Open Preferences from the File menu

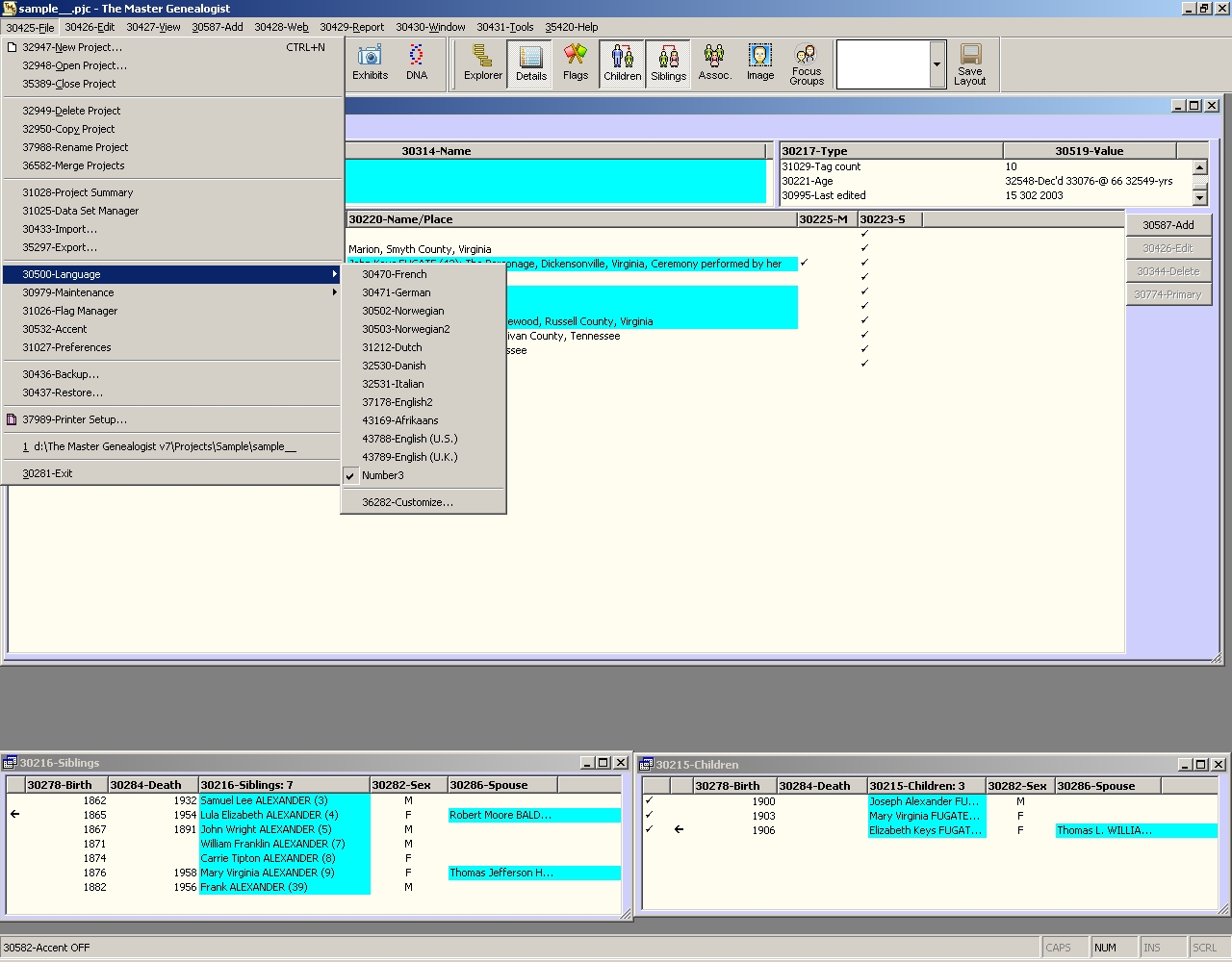point(172,347)
